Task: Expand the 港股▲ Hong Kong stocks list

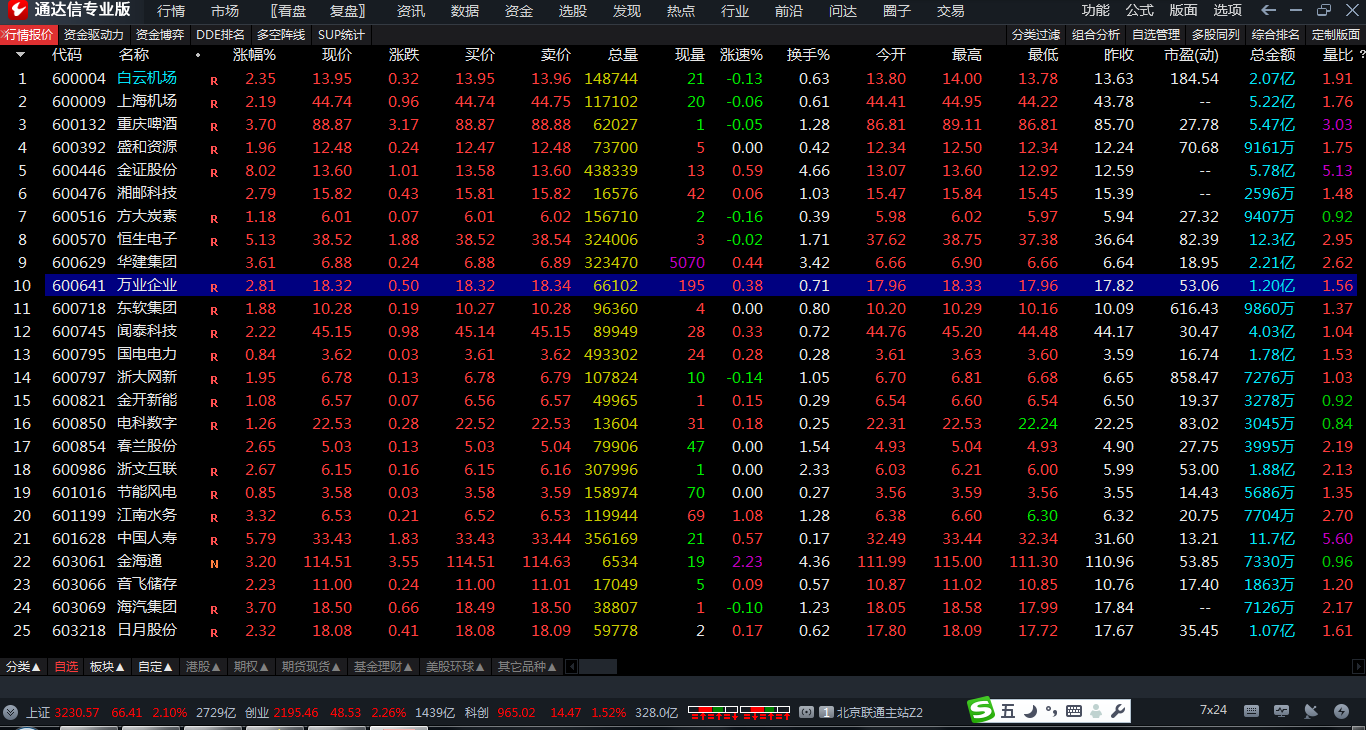Action: click(203, 666)
